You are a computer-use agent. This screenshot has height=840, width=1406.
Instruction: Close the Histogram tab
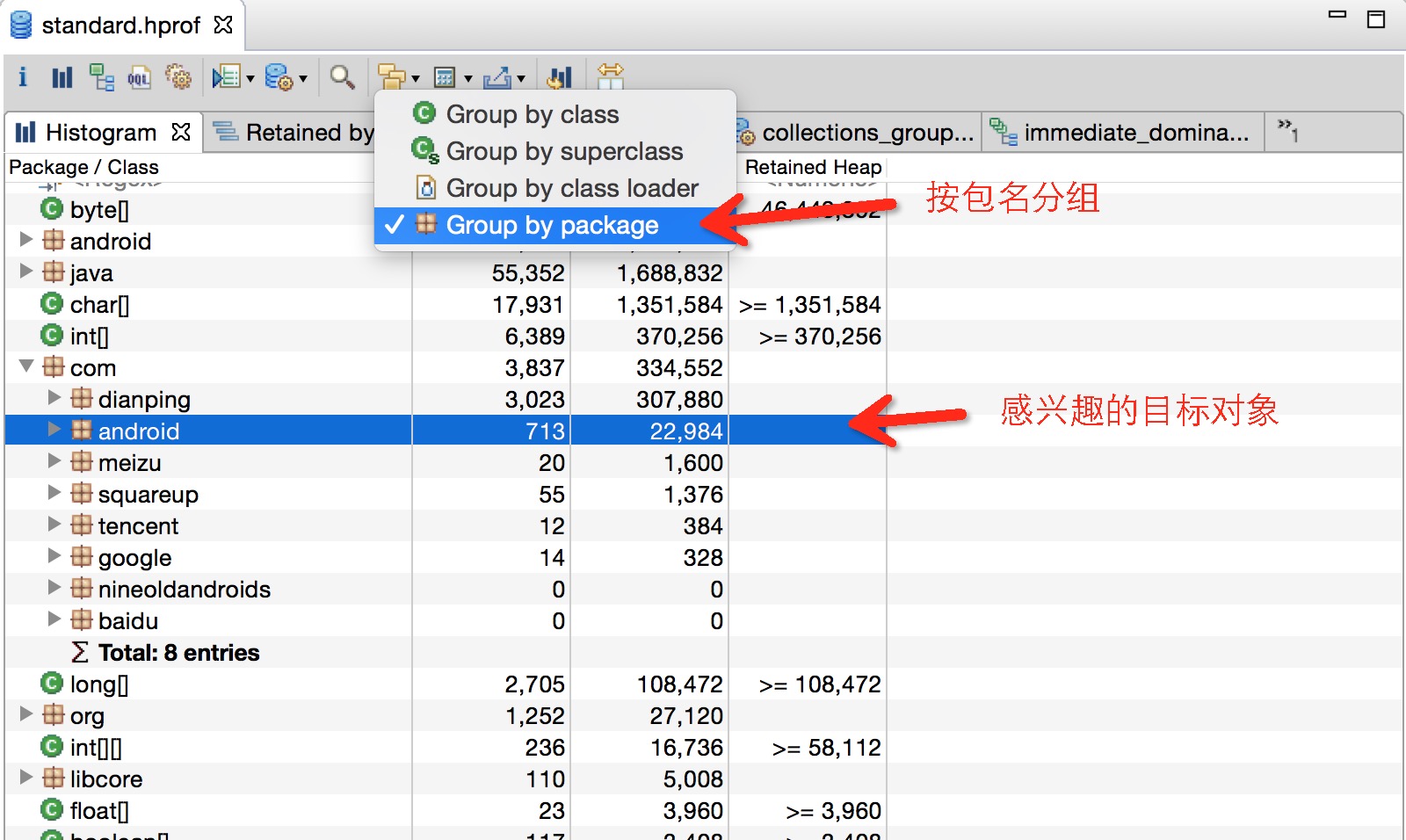pos(181,132)
